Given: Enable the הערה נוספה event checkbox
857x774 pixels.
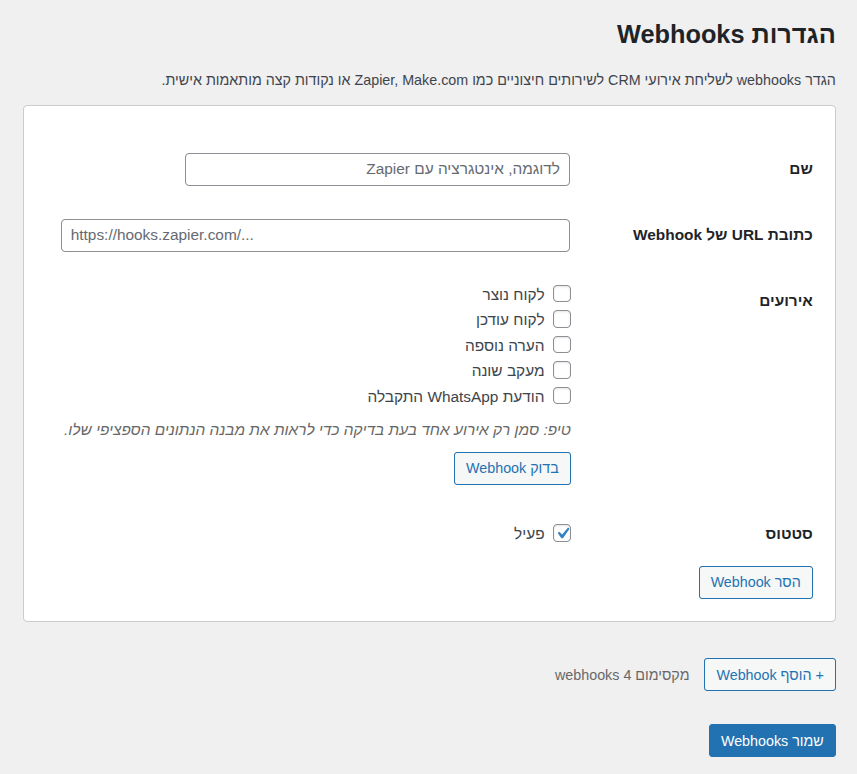Looking at the screenshot, I should 562,343.
